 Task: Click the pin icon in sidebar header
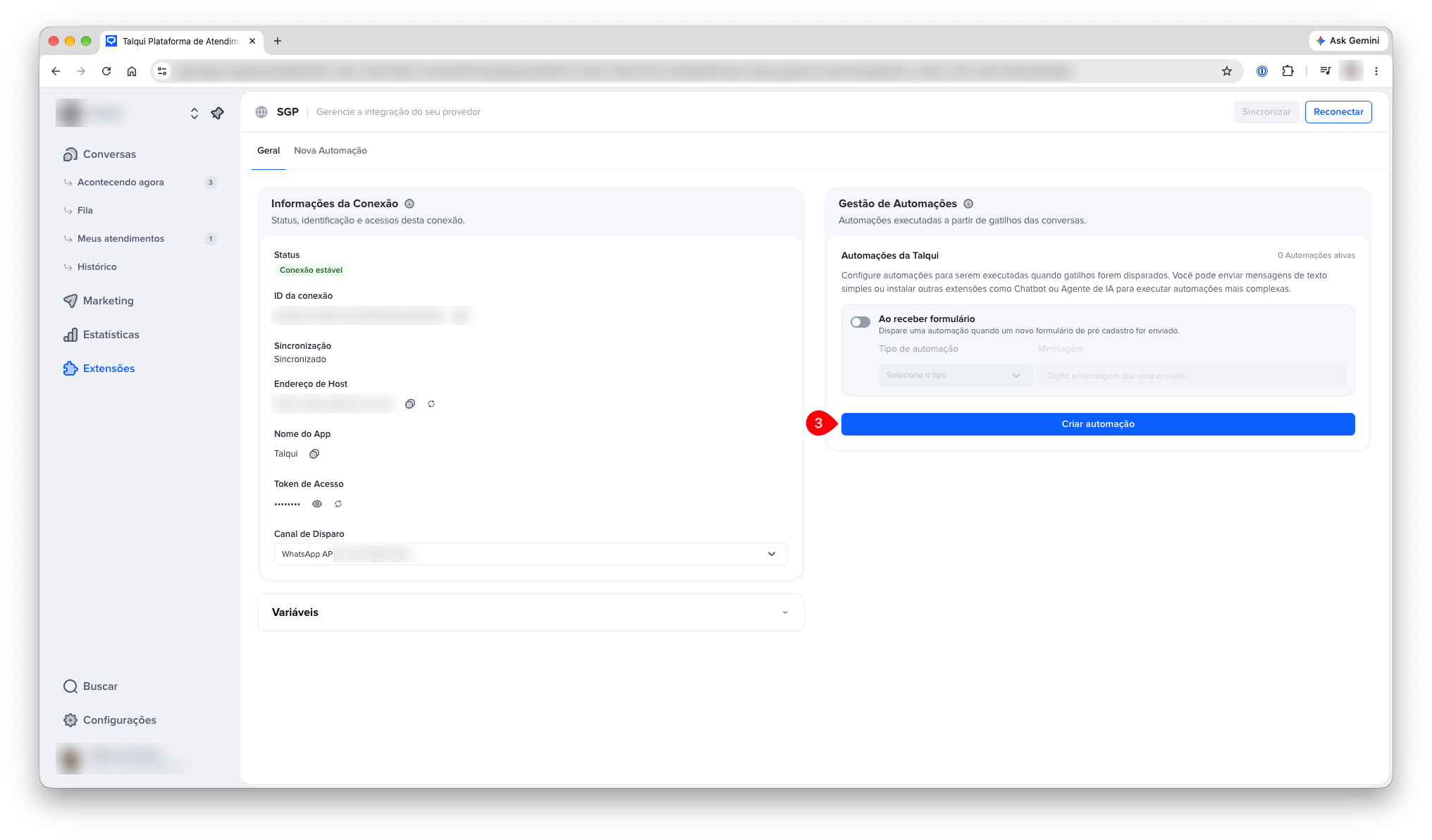tap(218, 113)
